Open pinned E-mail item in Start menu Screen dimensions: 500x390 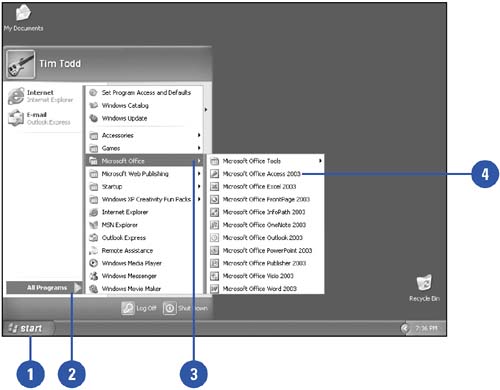tap(43, 118)
